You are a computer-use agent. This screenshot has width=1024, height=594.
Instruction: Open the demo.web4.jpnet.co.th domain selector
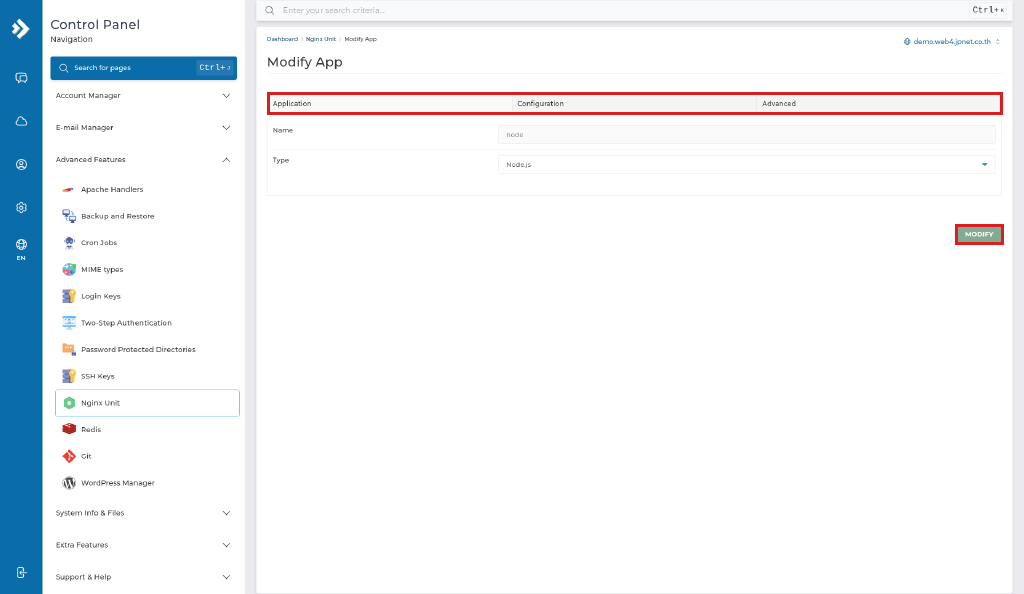[952, 42]
